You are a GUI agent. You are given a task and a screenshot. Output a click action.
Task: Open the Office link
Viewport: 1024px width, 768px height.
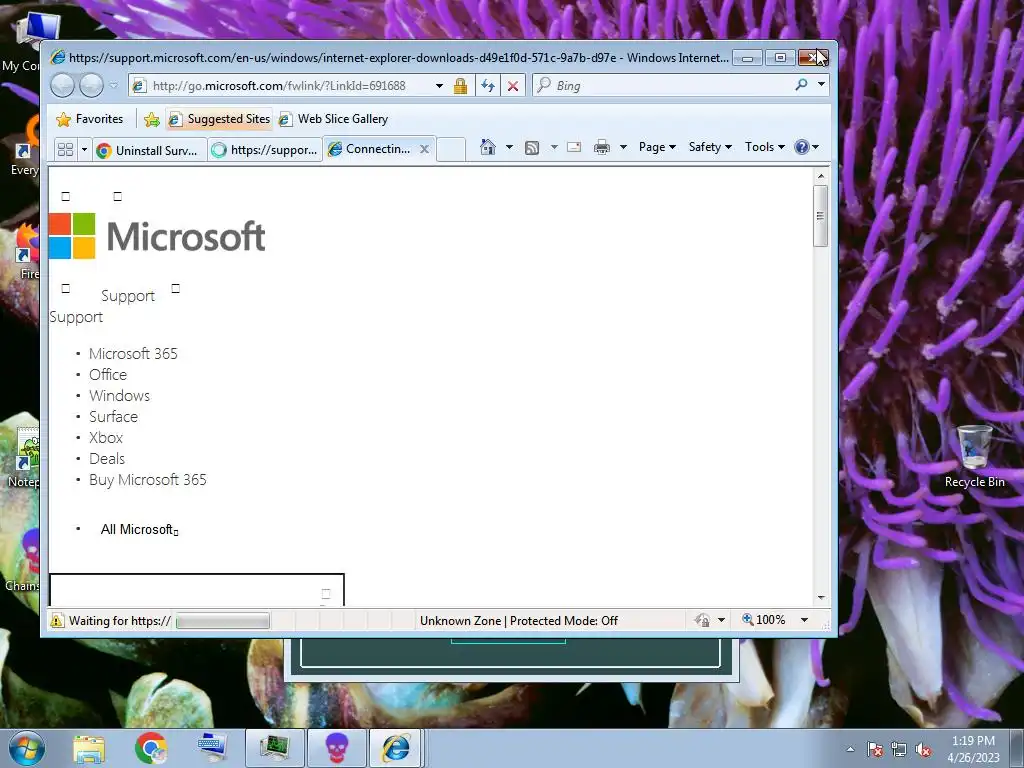(x=108, y=375)
